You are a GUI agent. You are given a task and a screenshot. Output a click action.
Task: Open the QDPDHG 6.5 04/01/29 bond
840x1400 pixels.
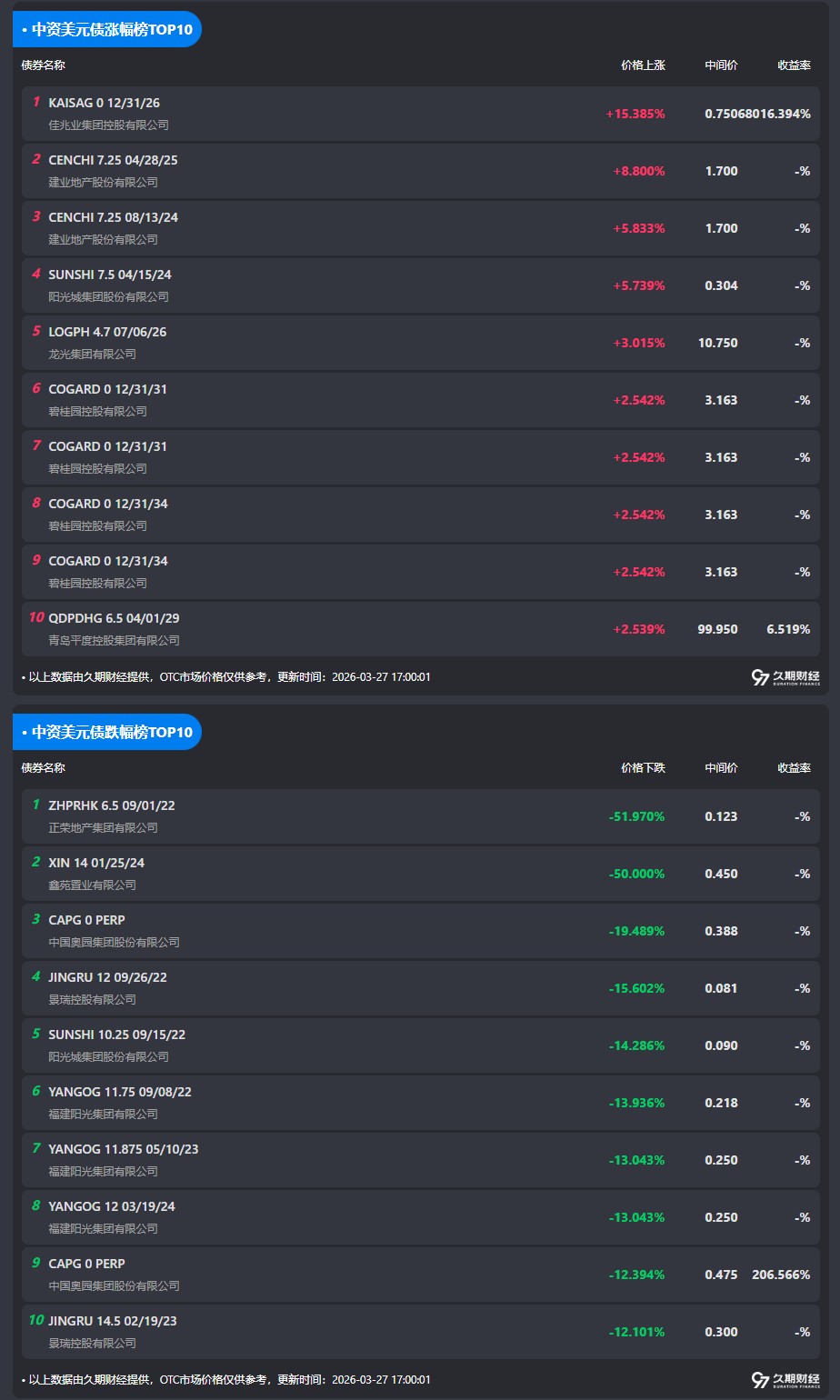pyautogui.click(x=114, y=618)
